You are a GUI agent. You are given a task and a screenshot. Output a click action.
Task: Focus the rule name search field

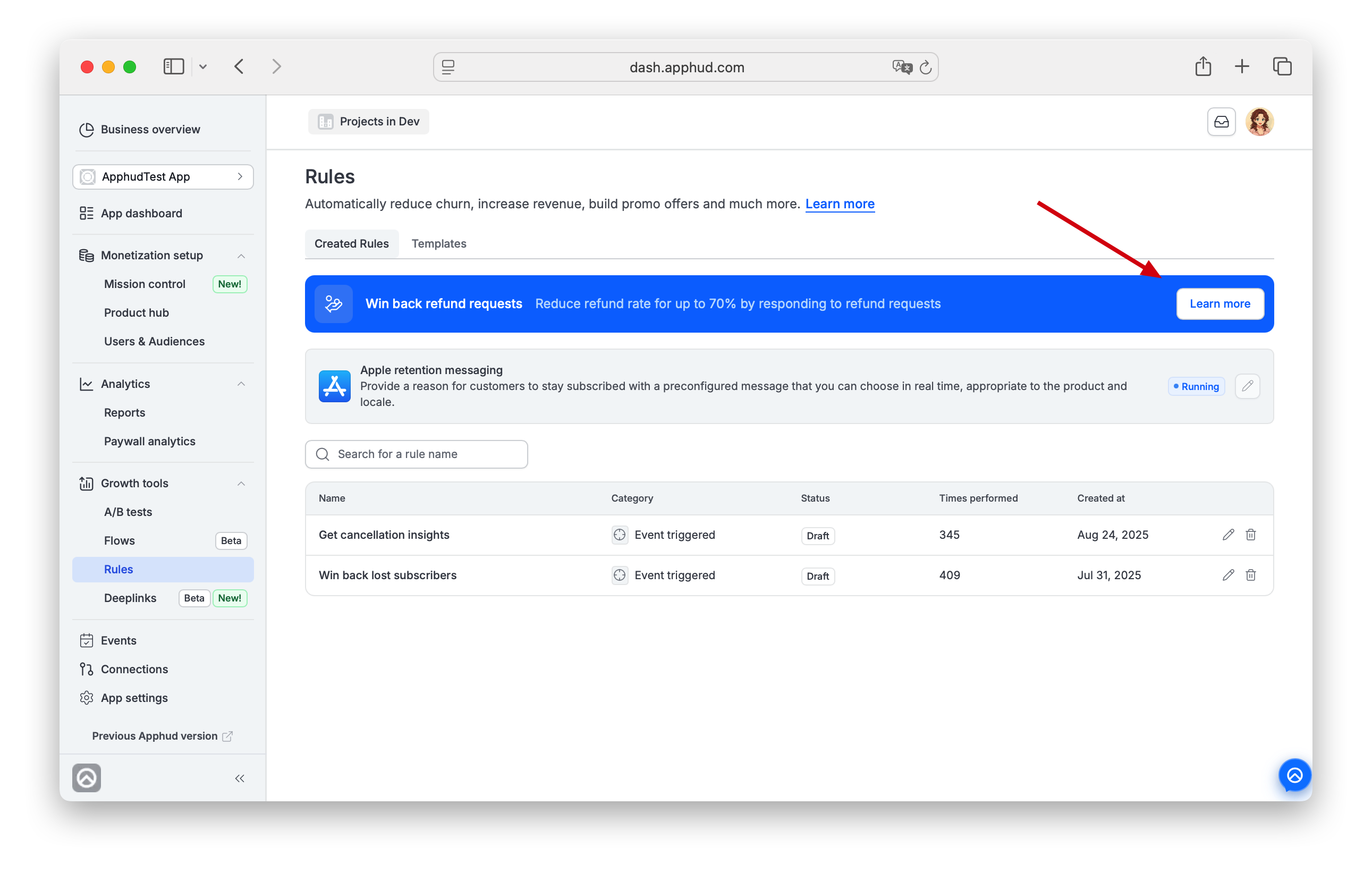(417, 454)
